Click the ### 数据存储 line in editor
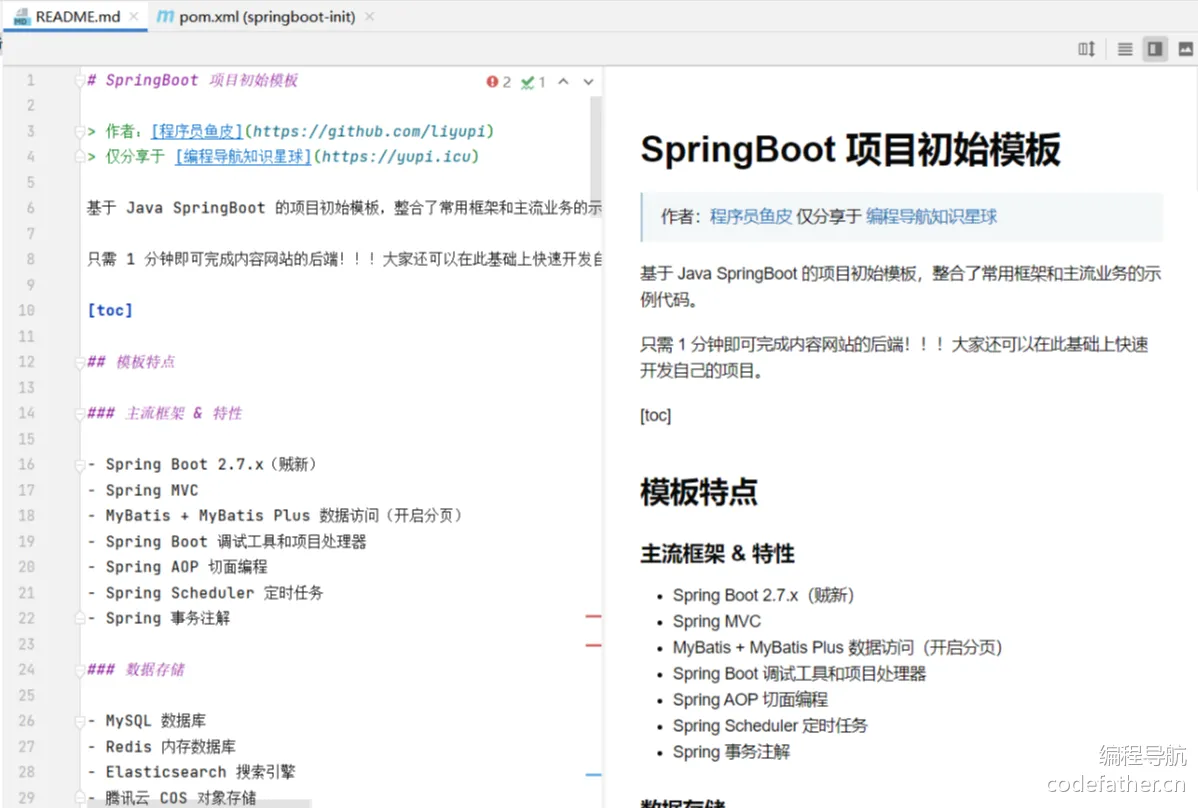Screen dimensions: 1198x808 tap(136, 670)
